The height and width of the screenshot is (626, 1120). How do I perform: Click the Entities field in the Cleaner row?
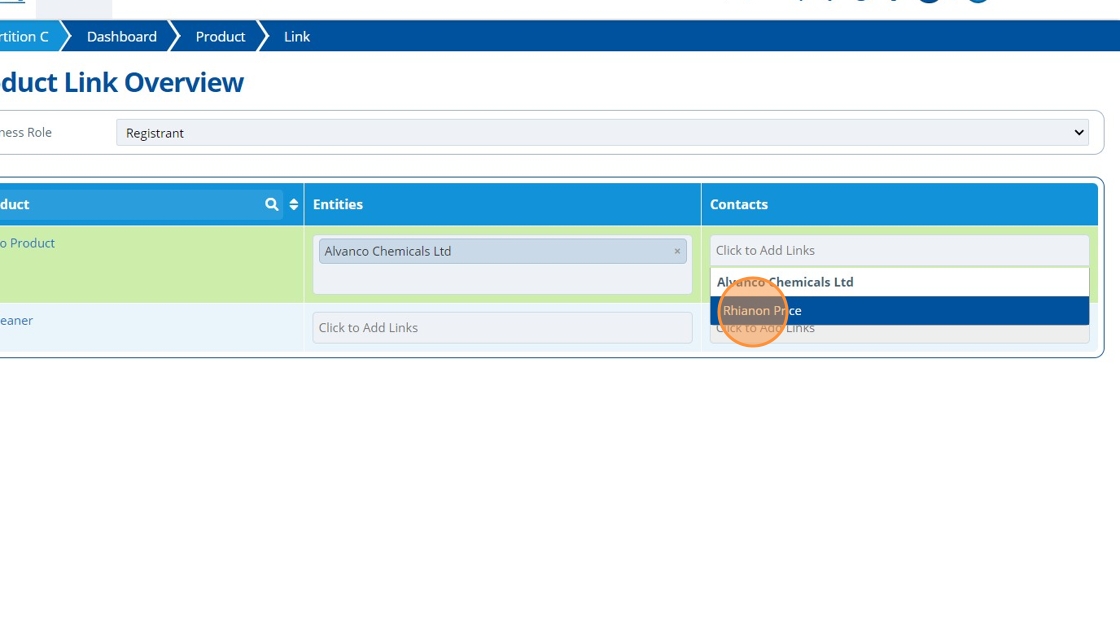[502, 328]
